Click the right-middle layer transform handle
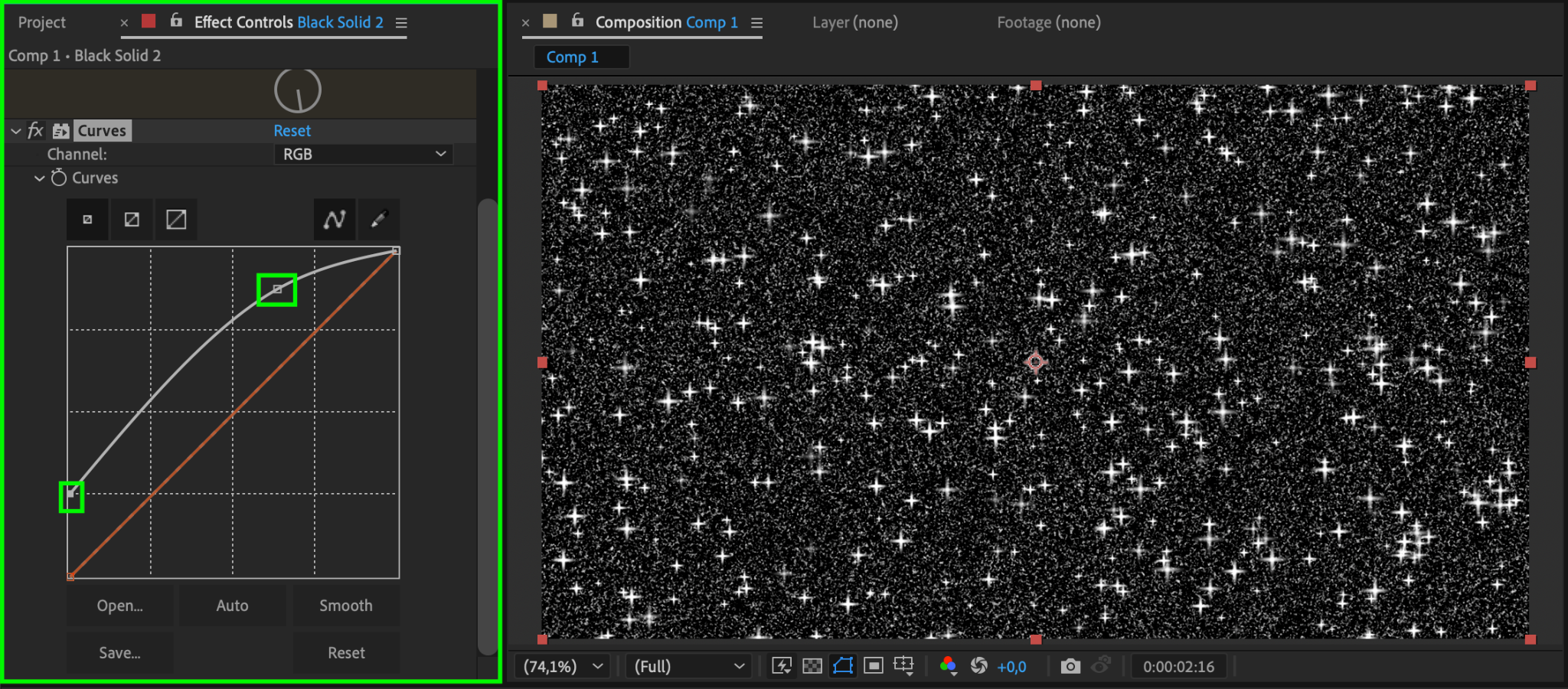The height and width of the screenshot is (689, 1568). point(1530,362)
